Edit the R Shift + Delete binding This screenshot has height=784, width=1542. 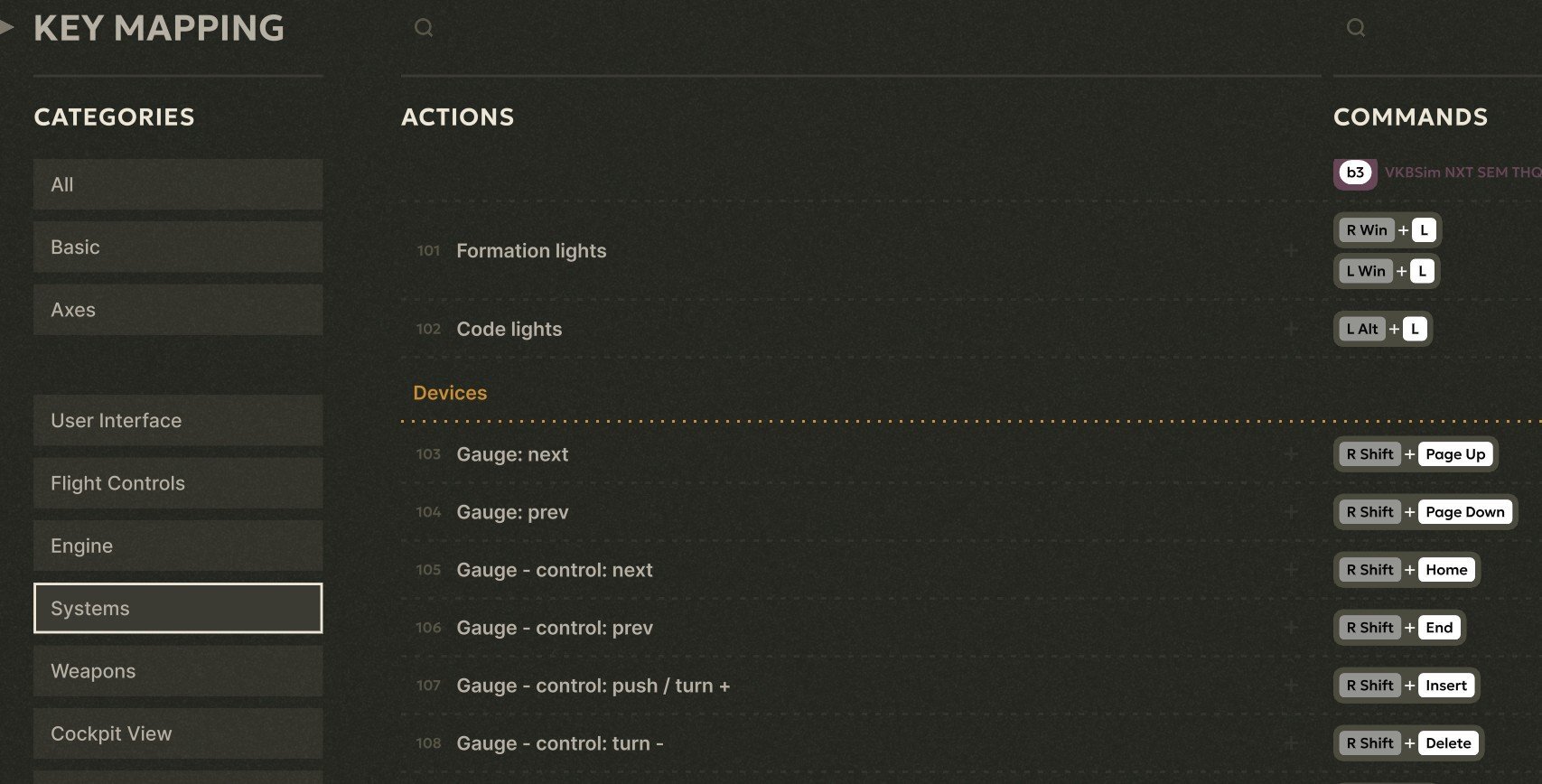point(1408,743)
